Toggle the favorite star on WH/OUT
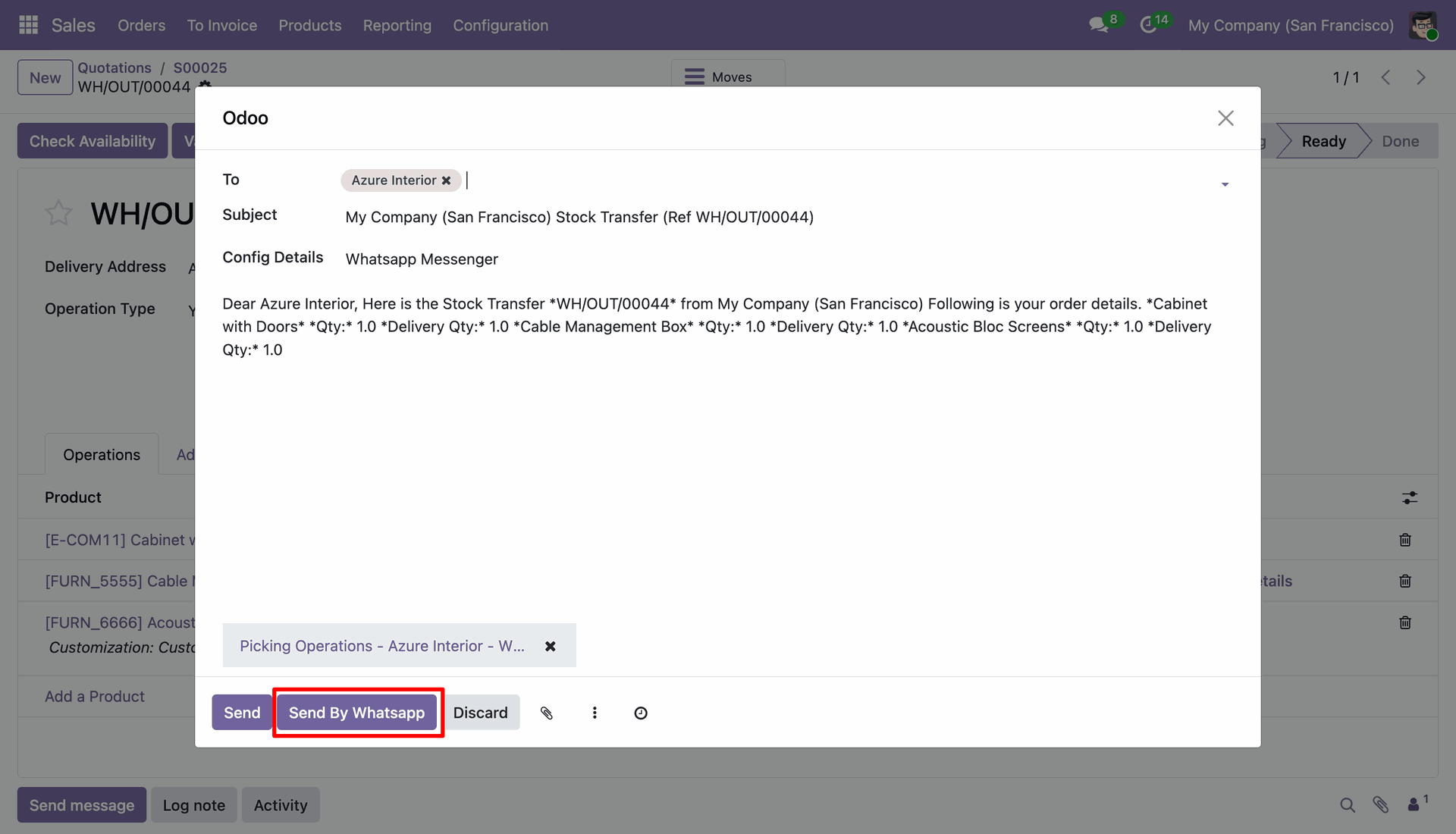 tap(58, 214)
